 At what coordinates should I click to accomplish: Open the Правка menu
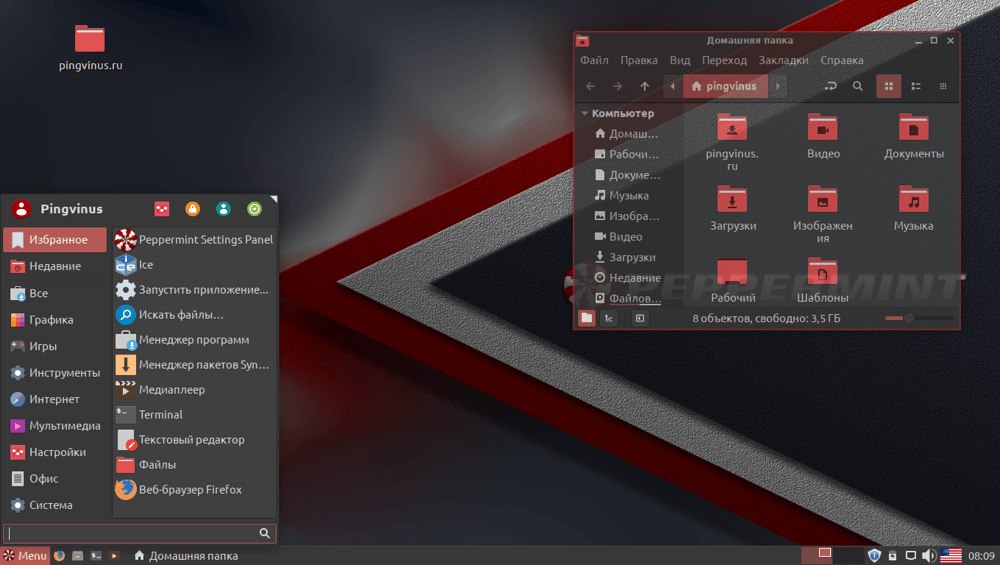(638, 60)
